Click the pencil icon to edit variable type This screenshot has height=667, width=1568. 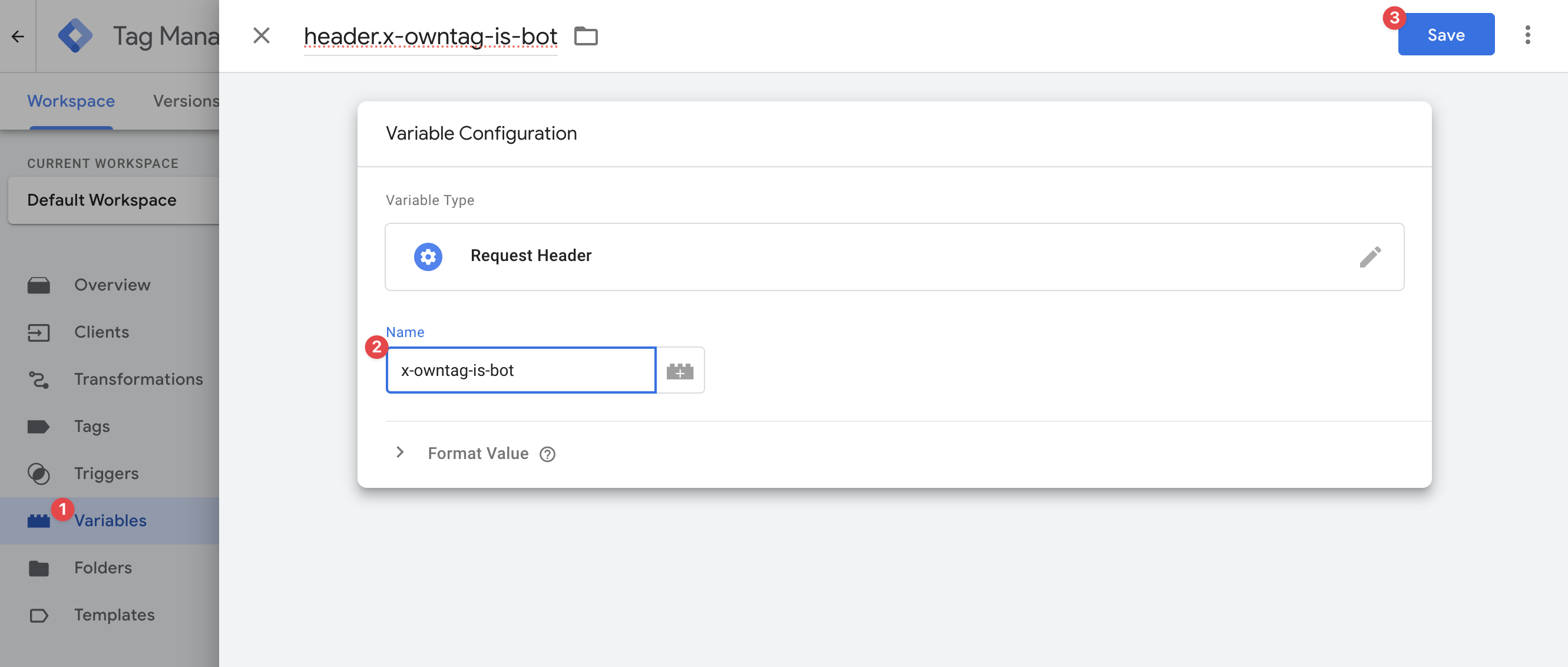pyautogui.click(x=1369, y=257)
